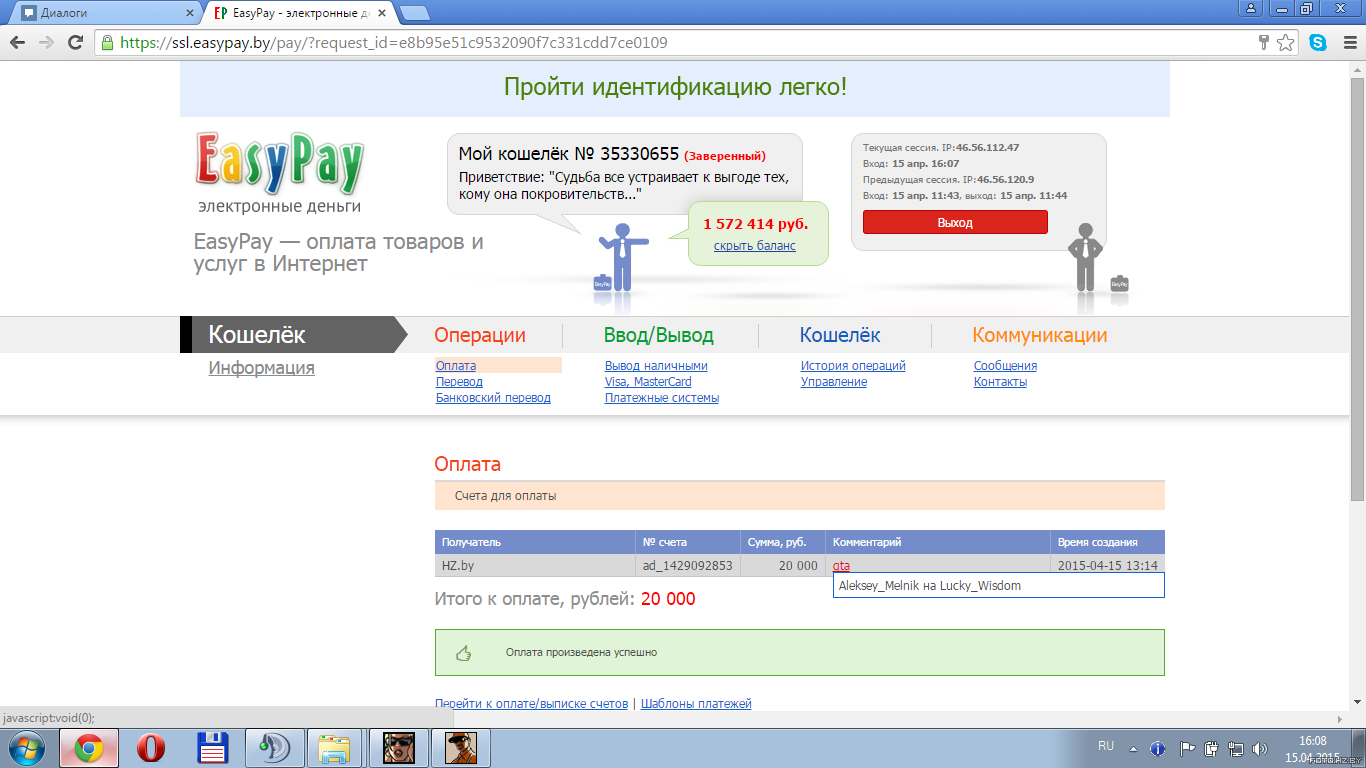Image resolution: width=1366 pixels, height=768 pixels.
Task: Open the Коммуникации menu heading
Action: [x=1040, y=335]
